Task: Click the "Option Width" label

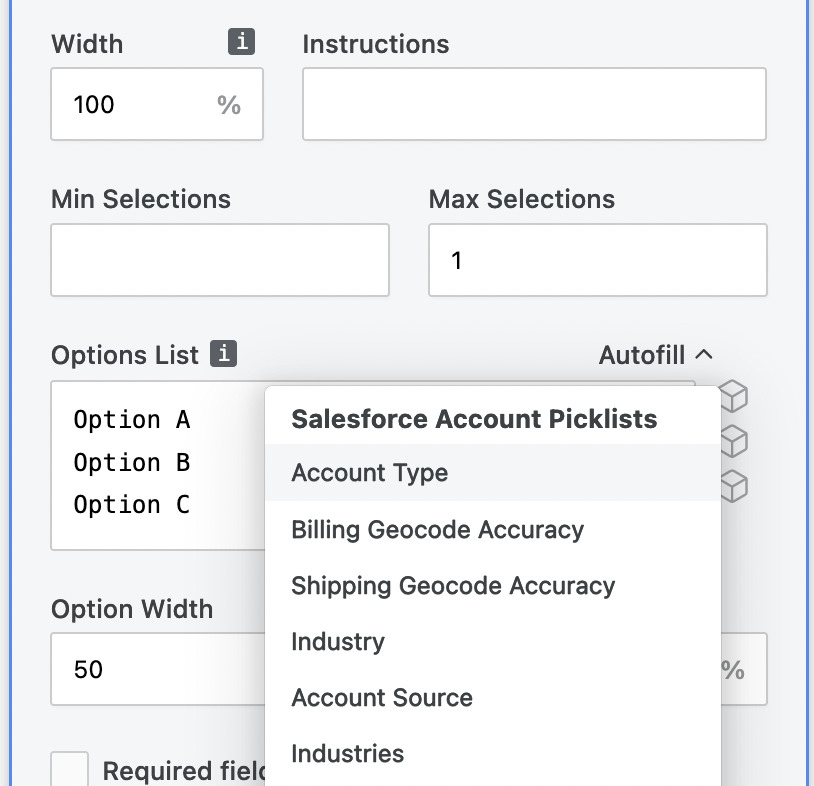Action: click(x=132, y=609)
